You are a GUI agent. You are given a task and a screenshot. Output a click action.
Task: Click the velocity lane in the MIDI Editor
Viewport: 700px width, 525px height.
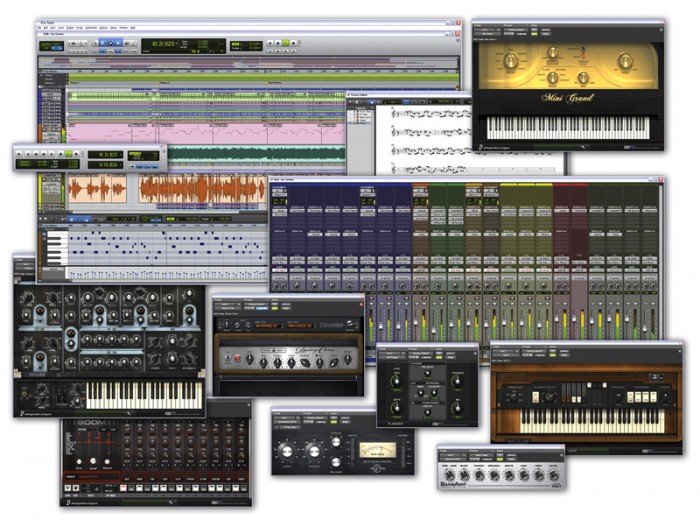(167, 273)
